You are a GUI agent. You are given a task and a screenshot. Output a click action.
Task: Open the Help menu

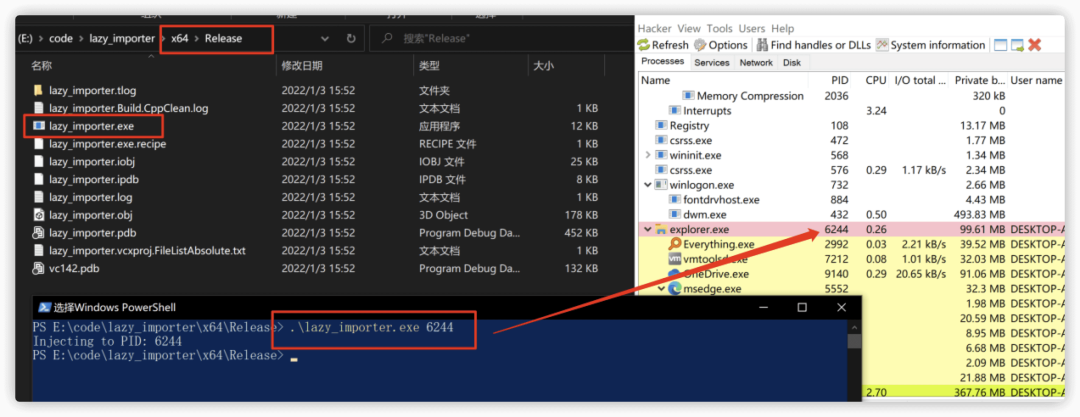[782, 28]
